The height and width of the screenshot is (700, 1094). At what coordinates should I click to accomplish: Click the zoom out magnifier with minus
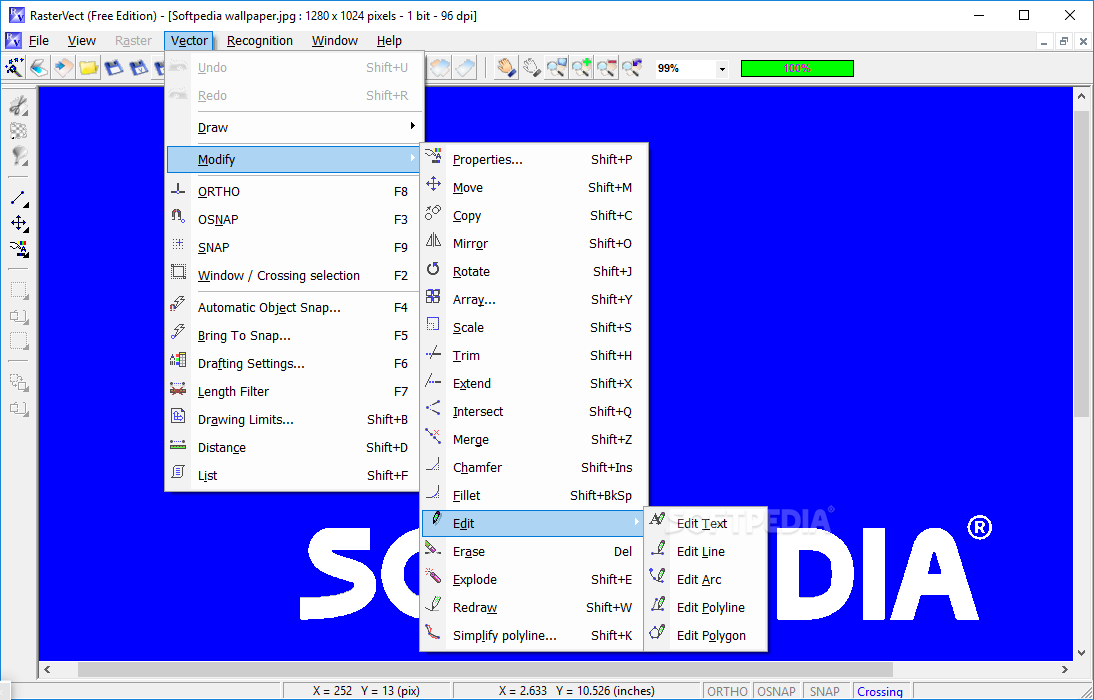point(606,68)
